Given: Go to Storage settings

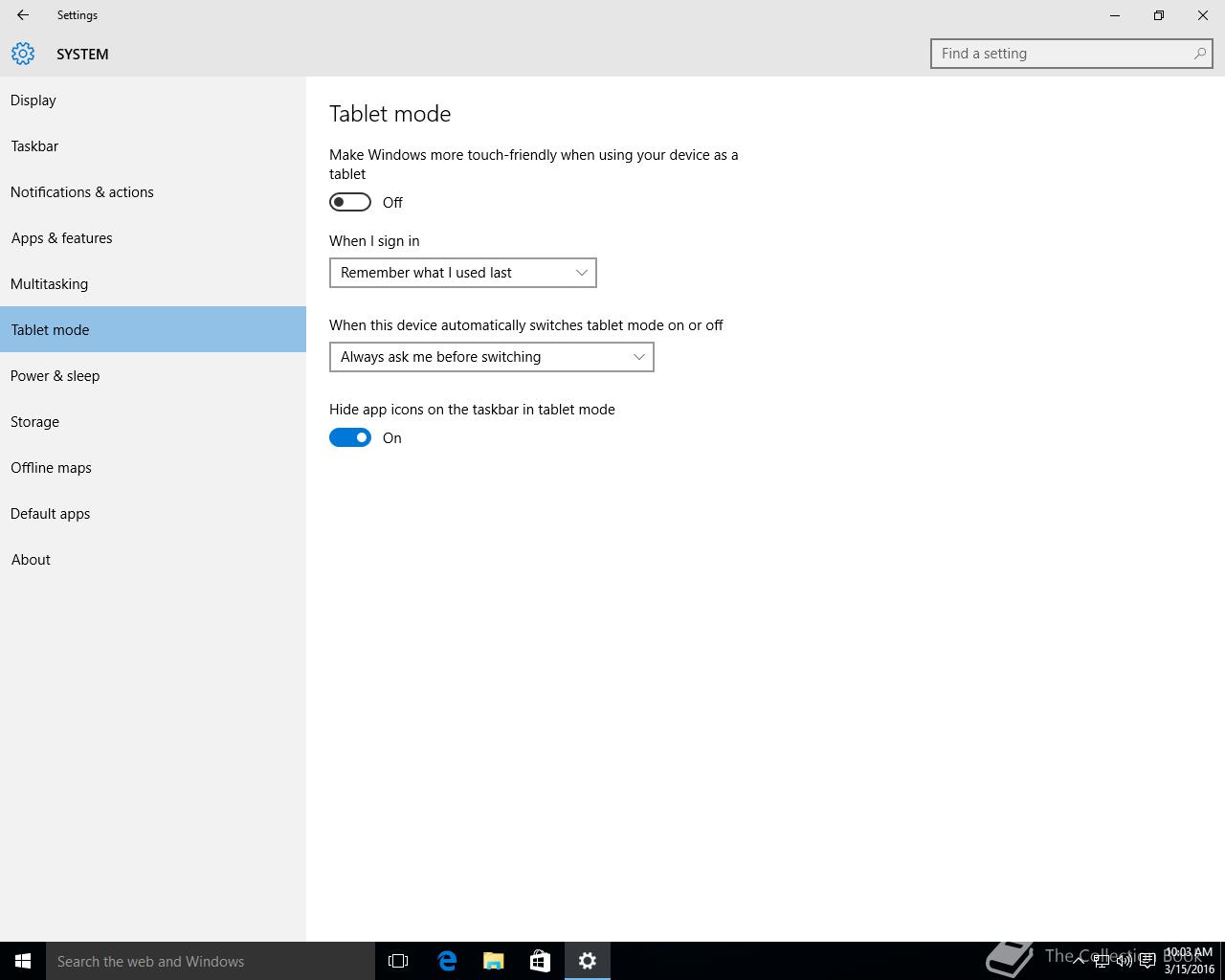Looking at the screenshot, I should [153, 421].
